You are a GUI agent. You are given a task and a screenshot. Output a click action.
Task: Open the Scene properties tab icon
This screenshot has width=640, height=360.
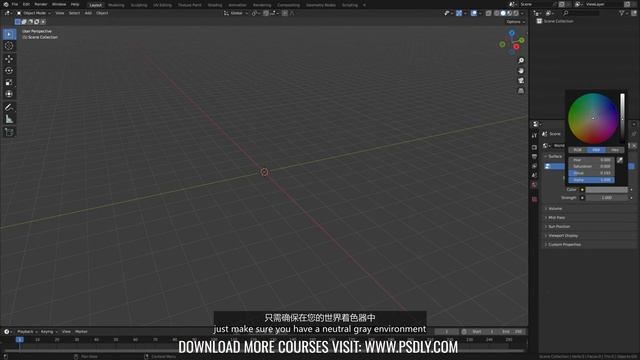pos(534,176)
